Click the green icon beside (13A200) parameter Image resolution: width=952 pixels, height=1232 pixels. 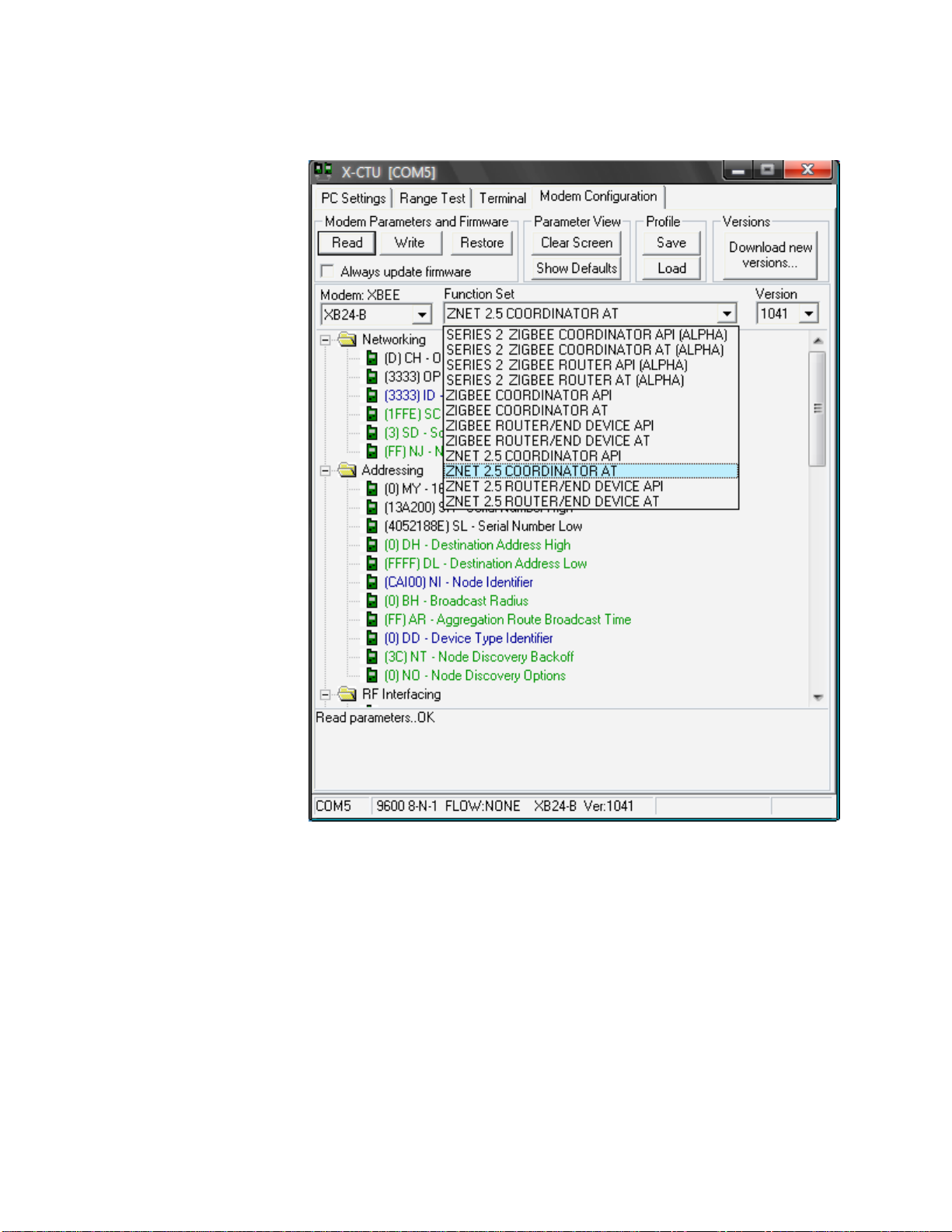[372, 508]
